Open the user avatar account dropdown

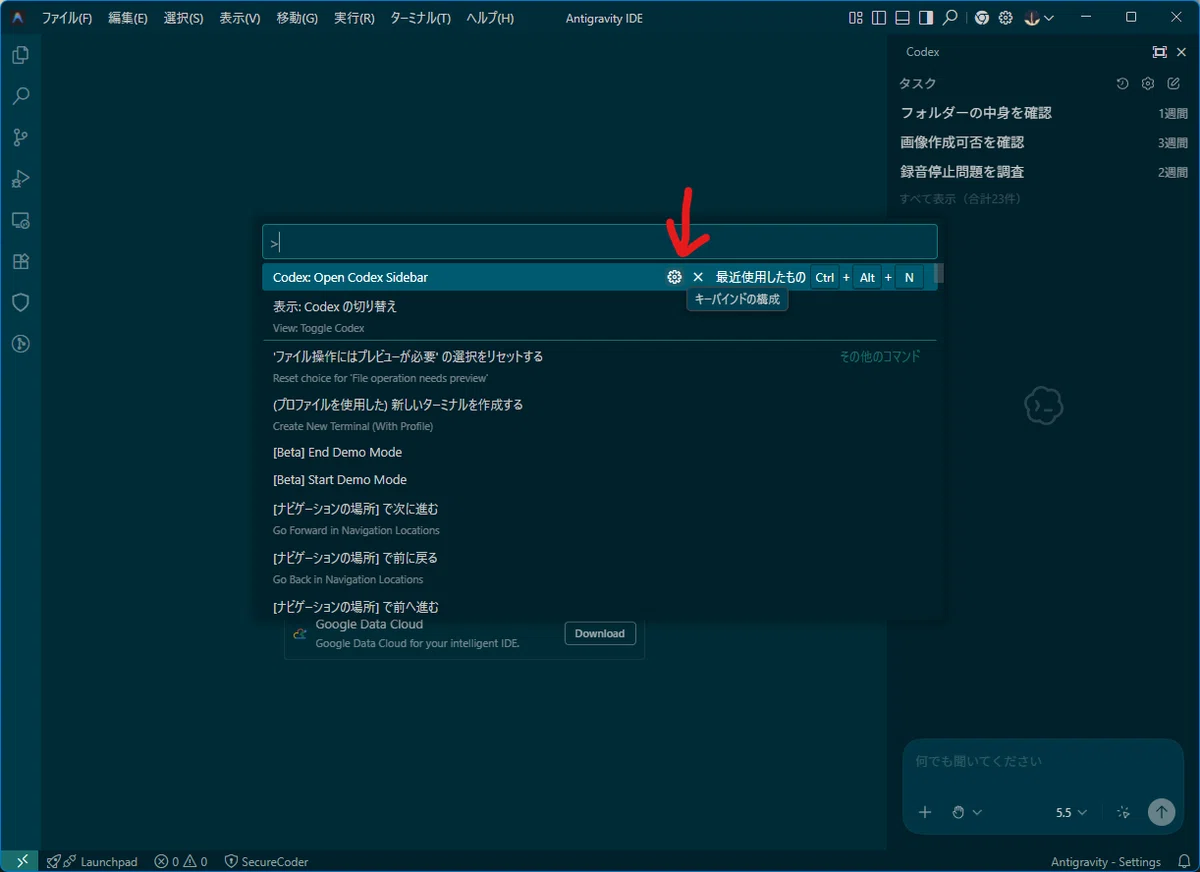click(x=1039, y=17)
